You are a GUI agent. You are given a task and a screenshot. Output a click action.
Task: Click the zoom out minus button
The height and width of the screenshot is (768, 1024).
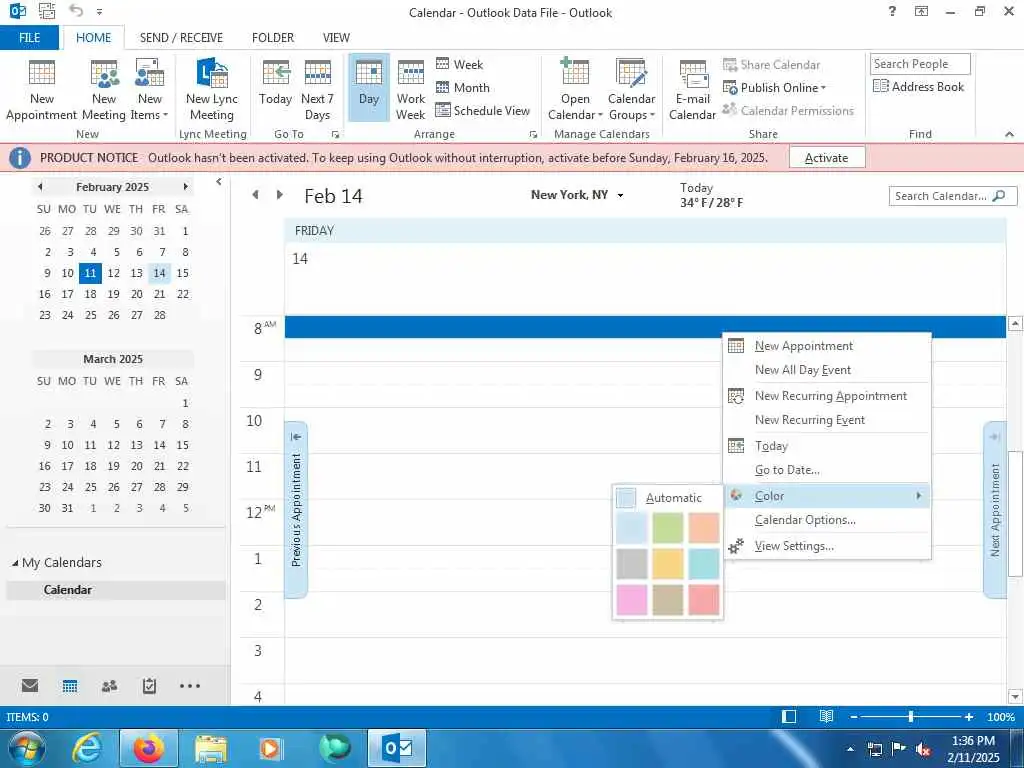[854, 717]
